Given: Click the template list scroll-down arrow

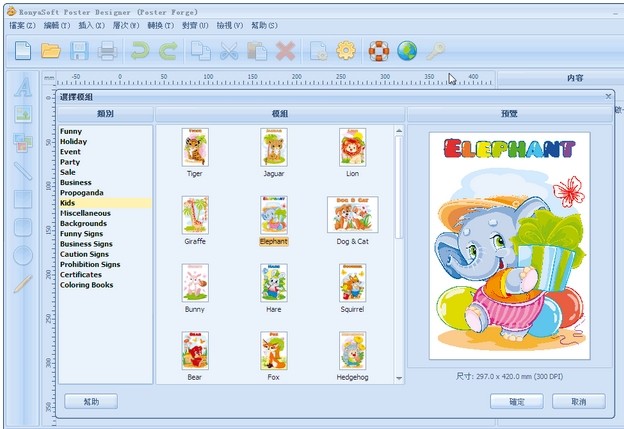Looking at the screenshot, I should click(399, 378).
